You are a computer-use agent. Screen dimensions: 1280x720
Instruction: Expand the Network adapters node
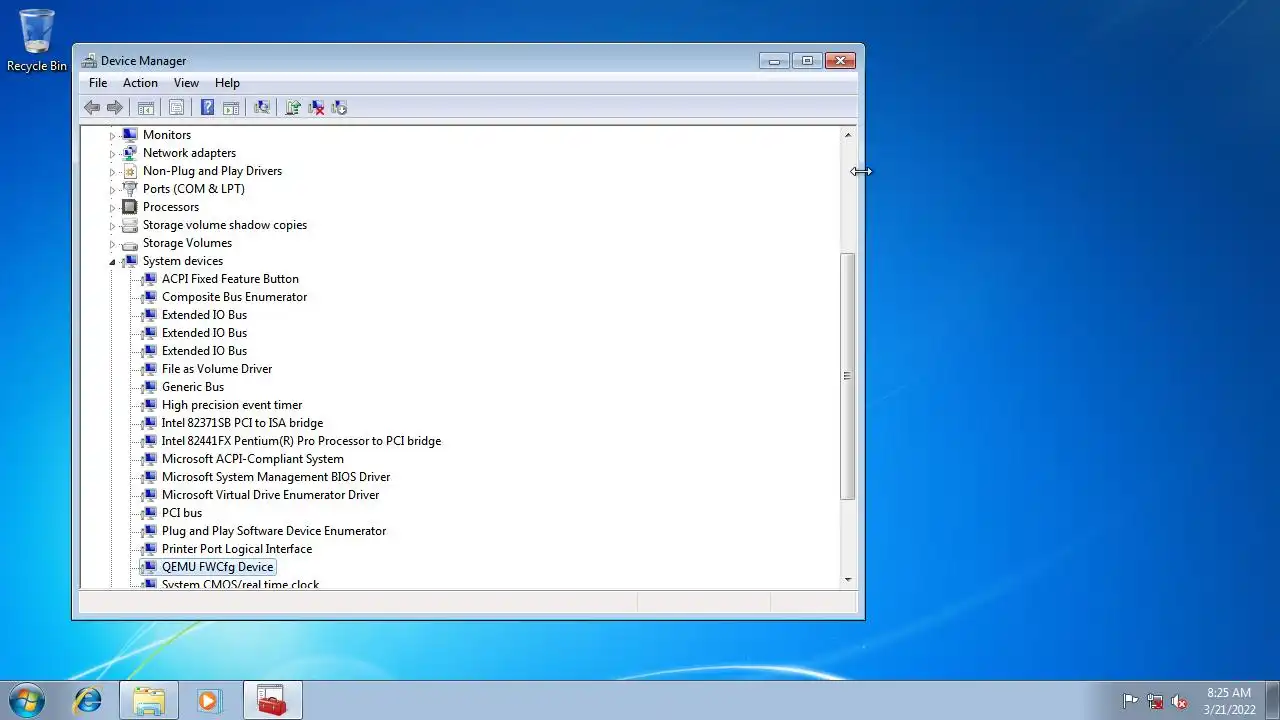point(113,154)
